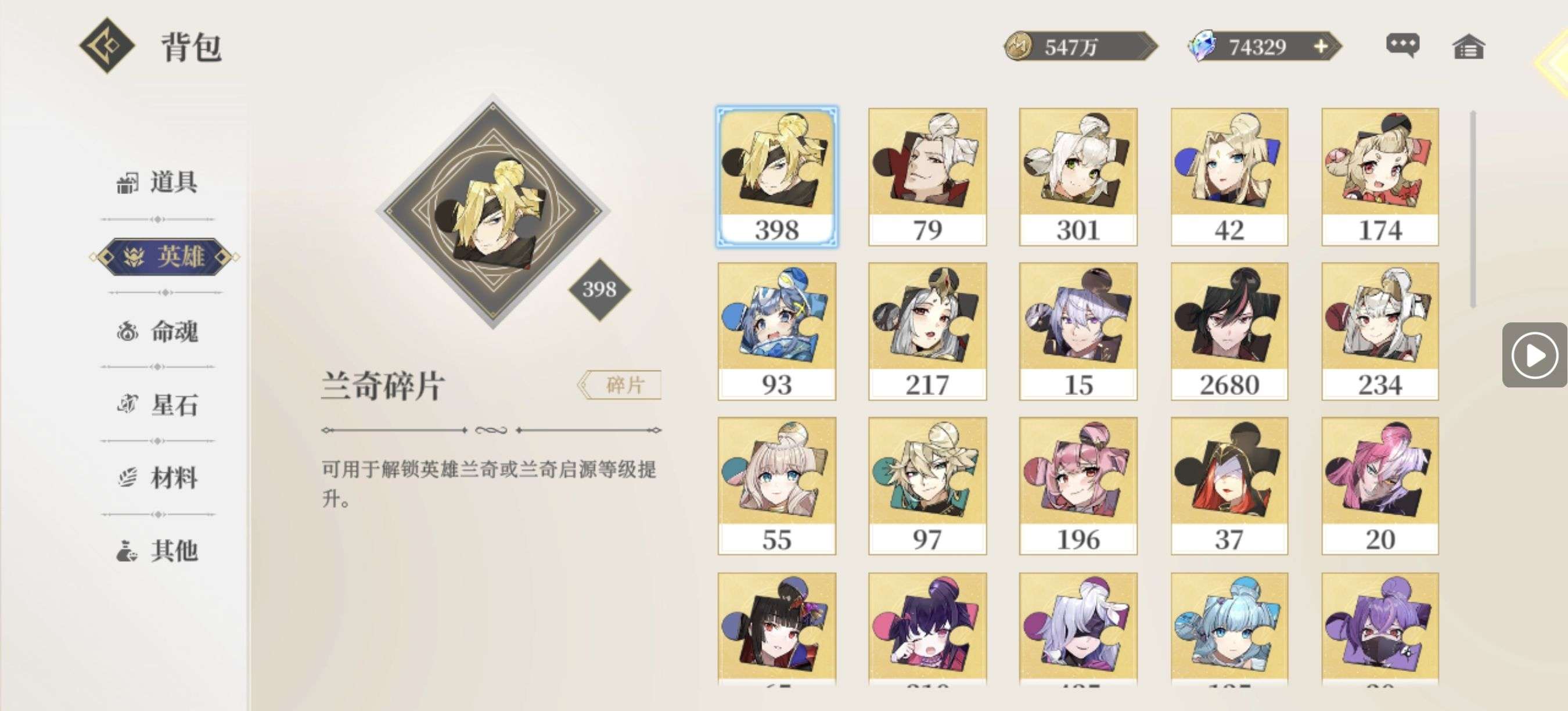Select the 英雄 heroes tab
This screenshot has width=1568, height=711.
pos(164,256)
